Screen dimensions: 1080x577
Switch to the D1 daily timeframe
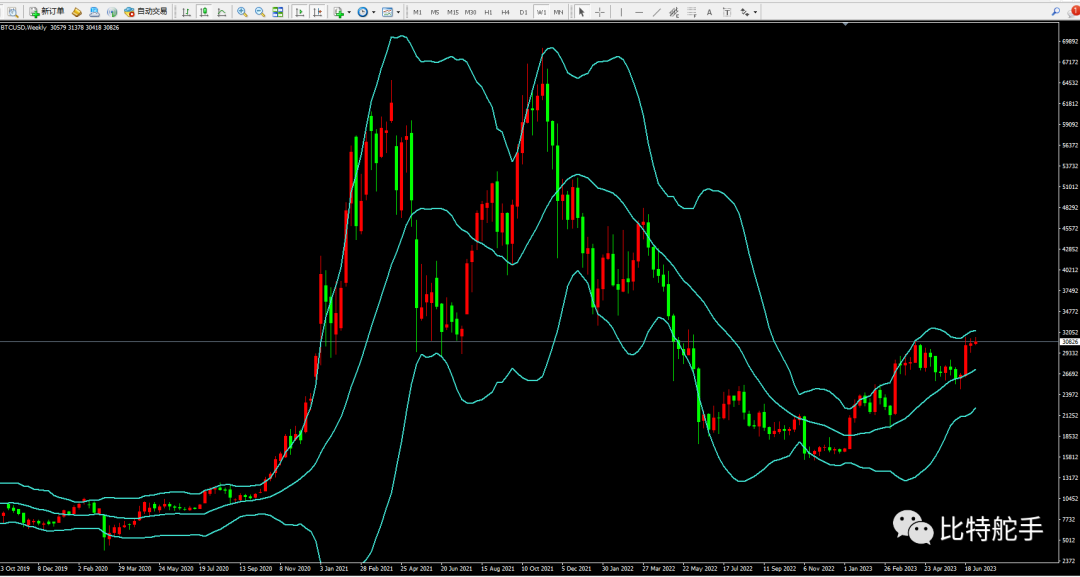(x=523, y=12)
